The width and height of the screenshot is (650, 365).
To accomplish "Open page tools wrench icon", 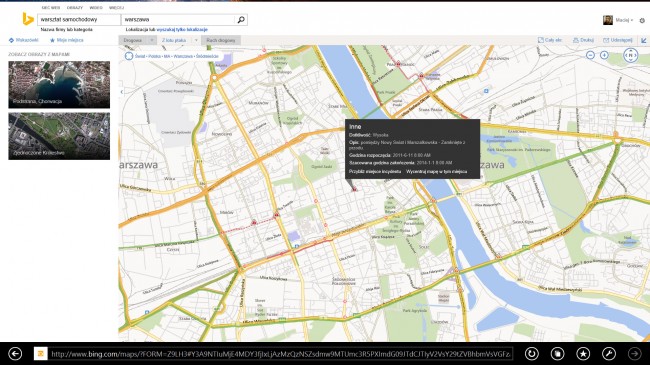I will [x=609, y=353].
